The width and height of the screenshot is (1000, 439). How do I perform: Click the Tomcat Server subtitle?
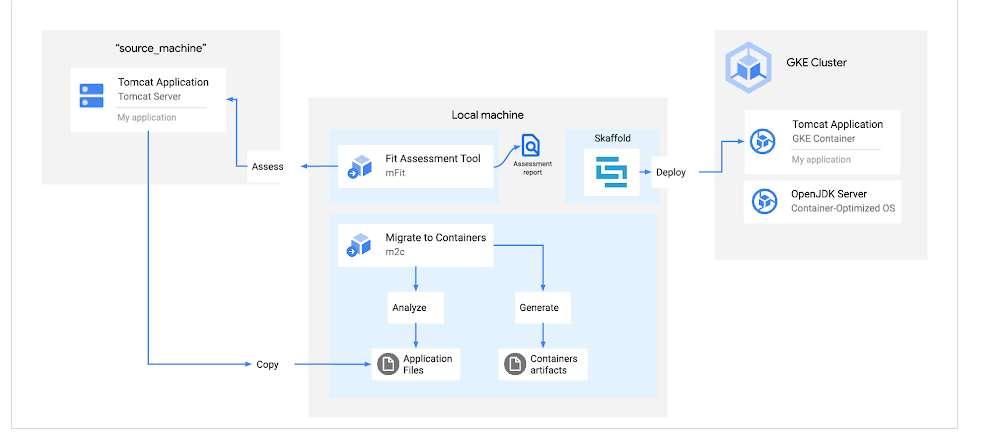click(150, 97)
